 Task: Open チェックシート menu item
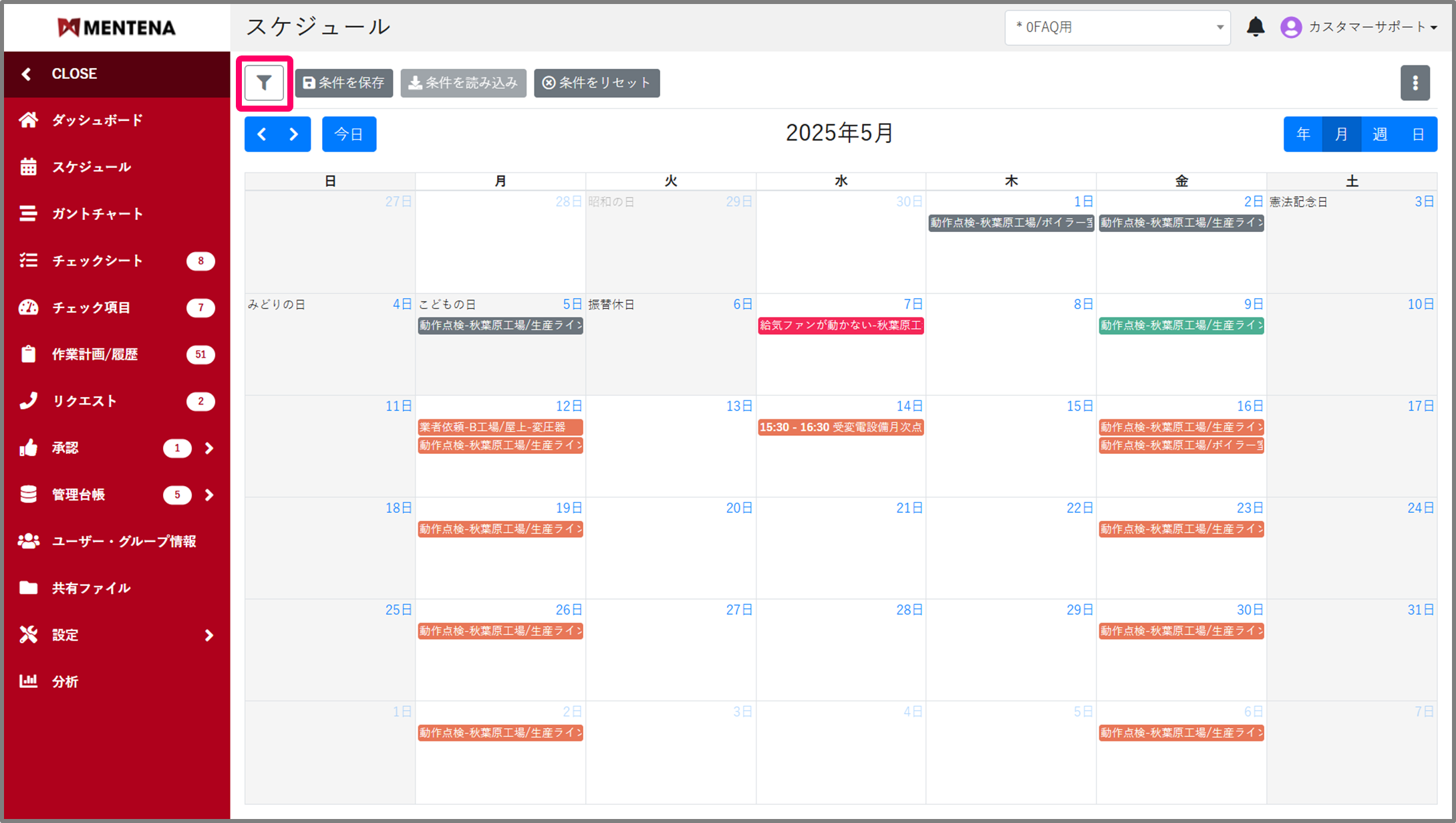(97, 261)
